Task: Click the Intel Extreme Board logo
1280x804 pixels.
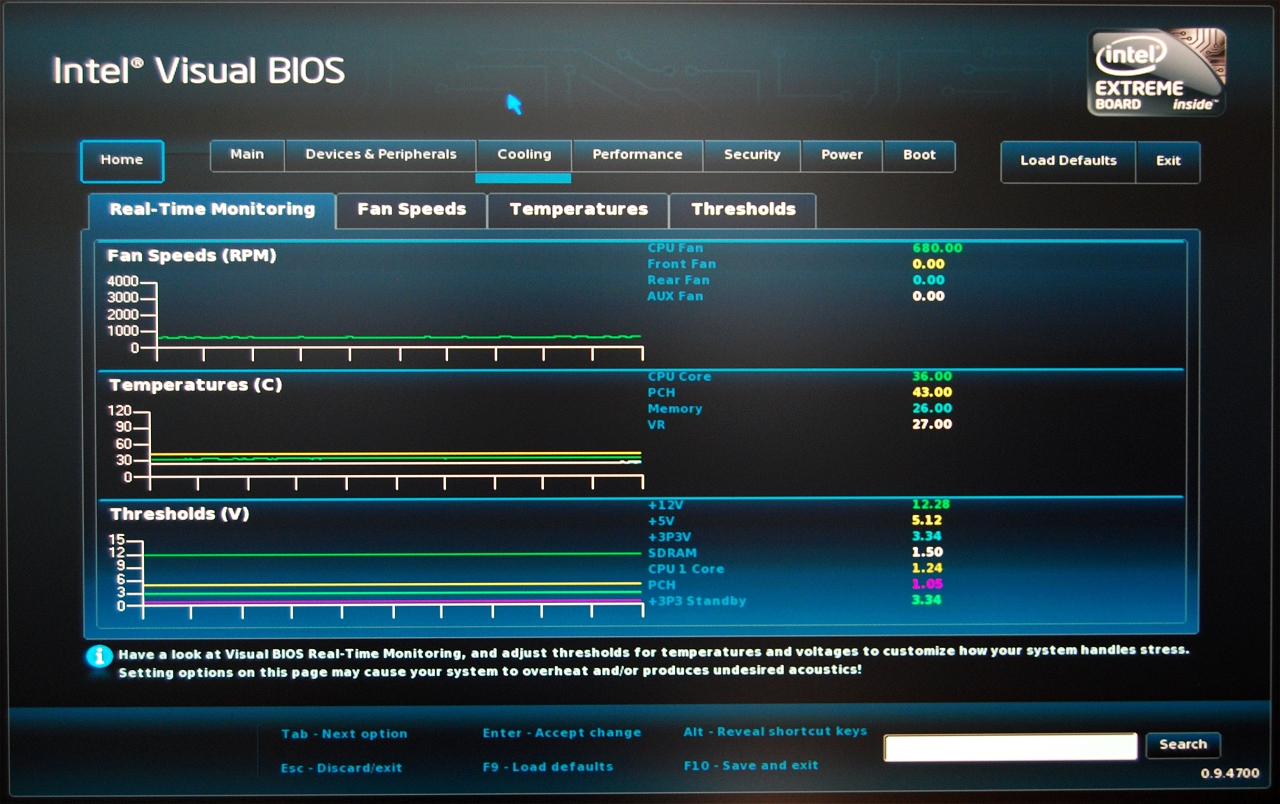Action: [1156, 72]
